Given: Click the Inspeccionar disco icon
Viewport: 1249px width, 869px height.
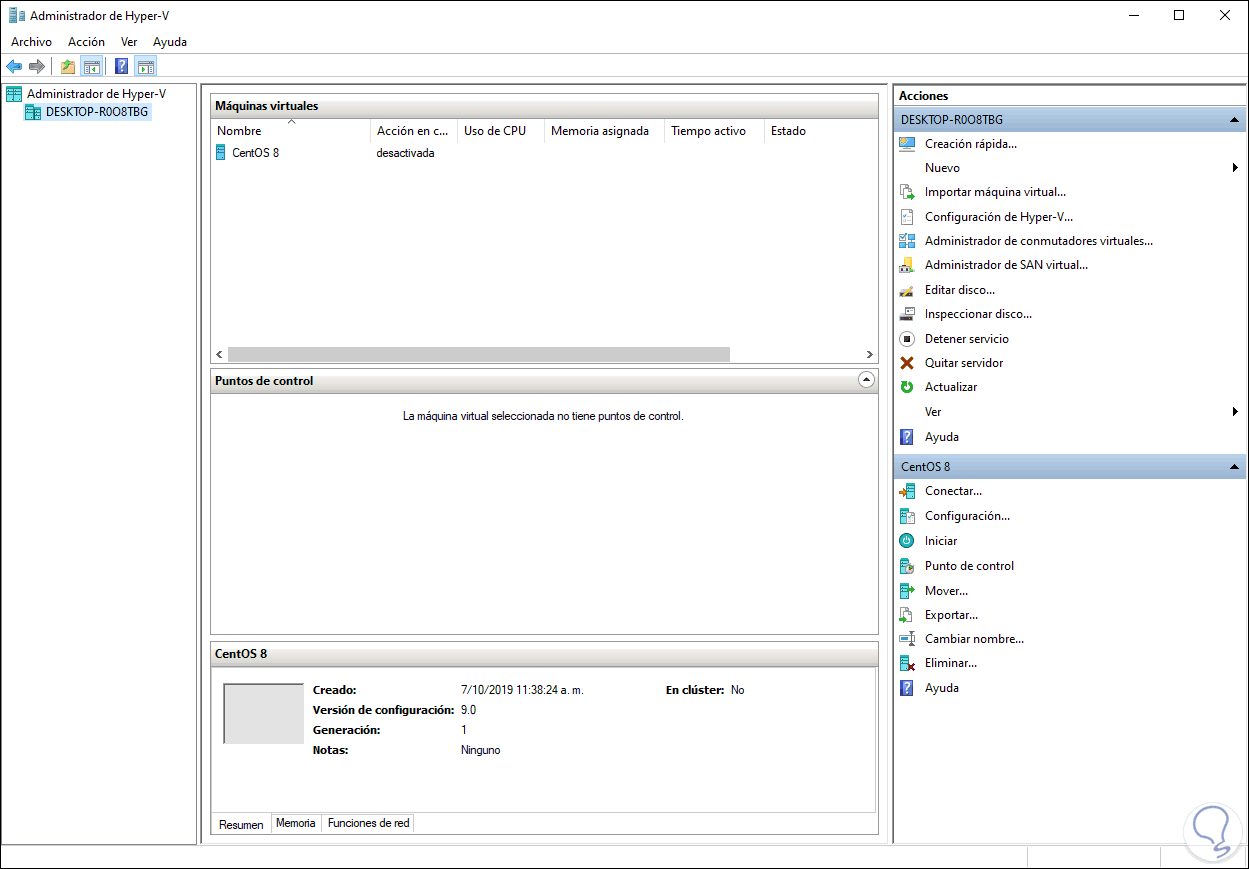Looking at the screenshot, I should pyautogui.click(x=907, y=314).
